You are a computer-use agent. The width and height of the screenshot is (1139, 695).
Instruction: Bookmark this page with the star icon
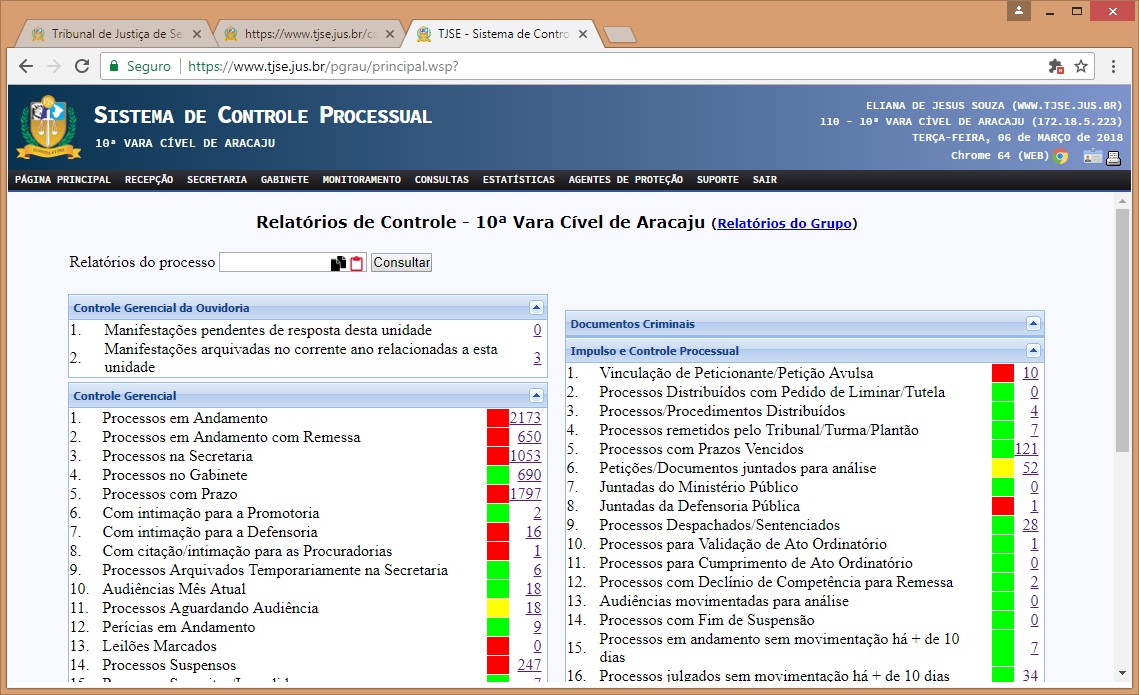coord(1081,66)
